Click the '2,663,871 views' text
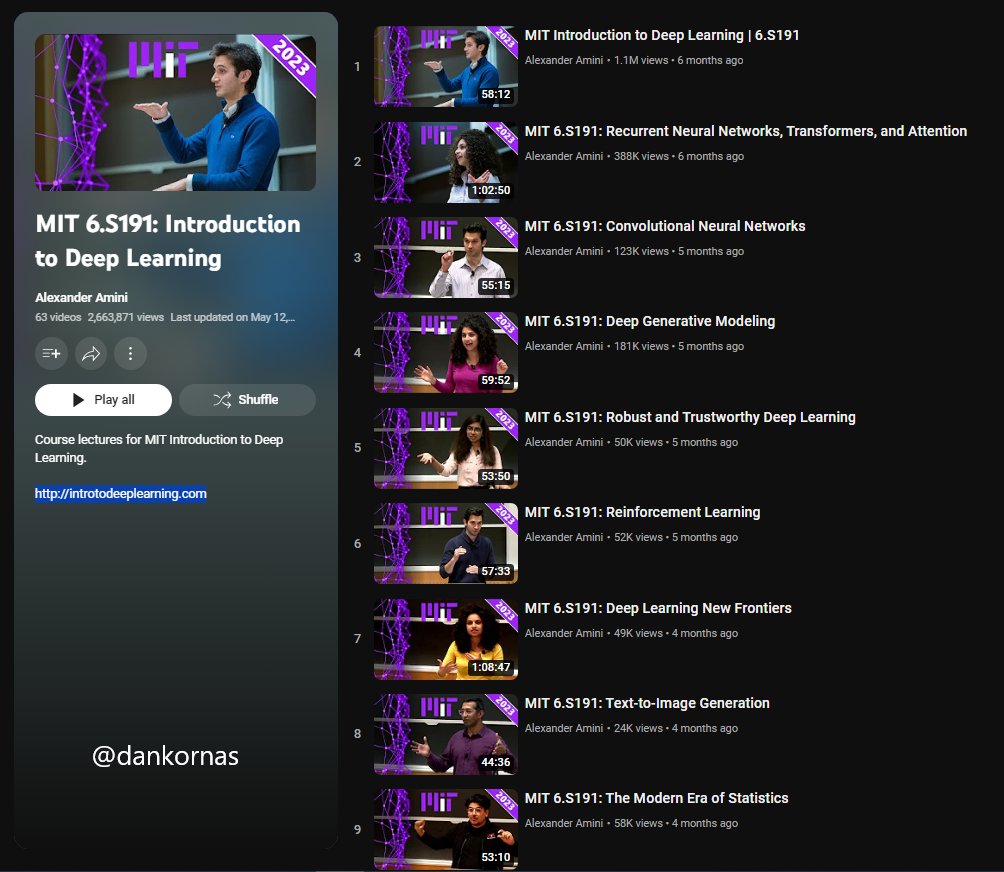The height and width of the screenshot is (872, 1004). (126, 317)
